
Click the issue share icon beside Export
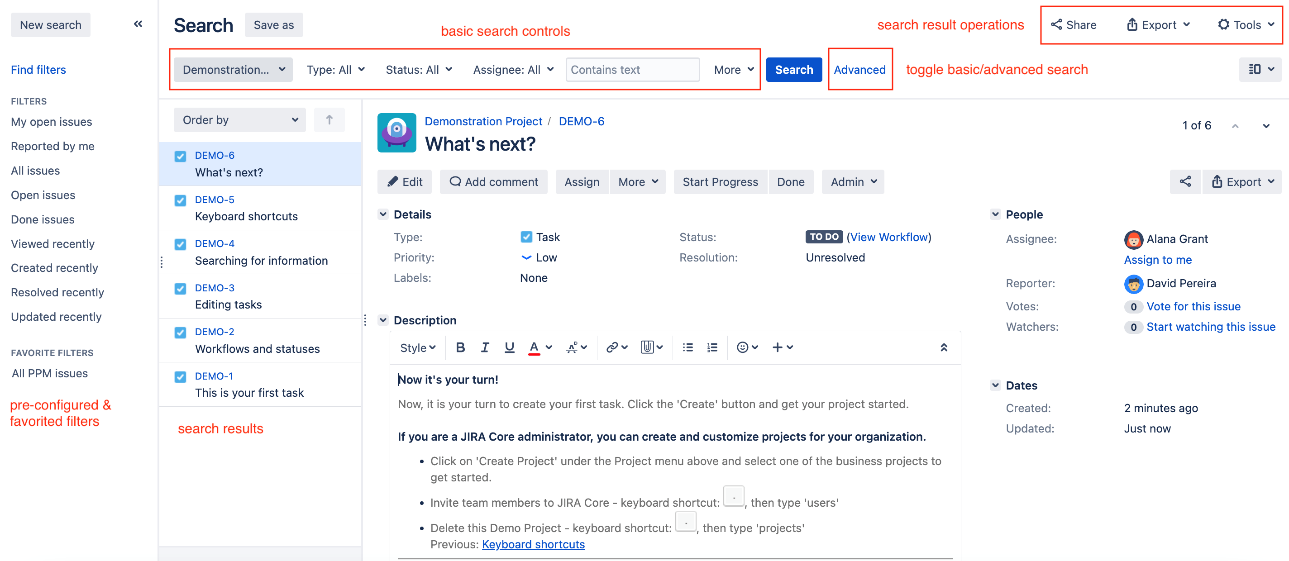pyautogui.click(x=1185, y=182)
